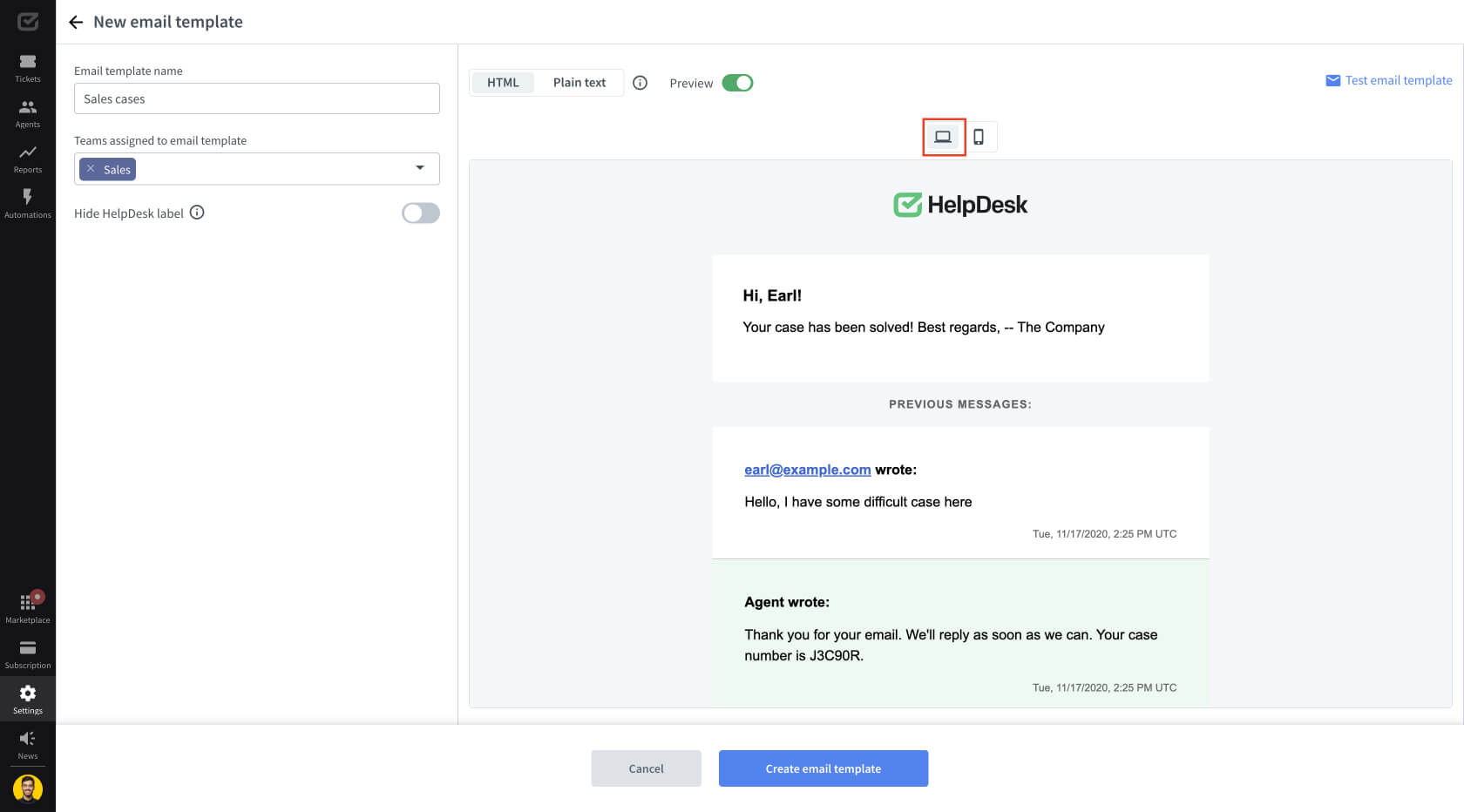This screenshot has width=1464, height=812.
Task: Switch to the HTML tab
Action: click(503, 83)
